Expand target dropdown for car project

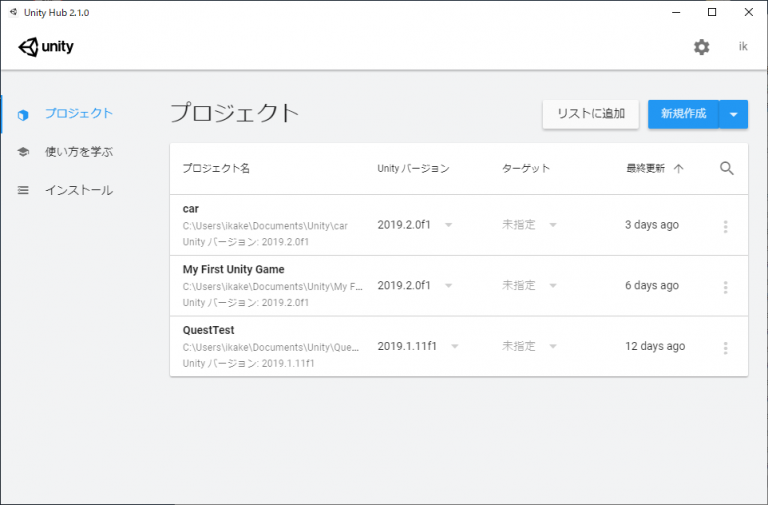pyautogui.click(x=553, y=225)
